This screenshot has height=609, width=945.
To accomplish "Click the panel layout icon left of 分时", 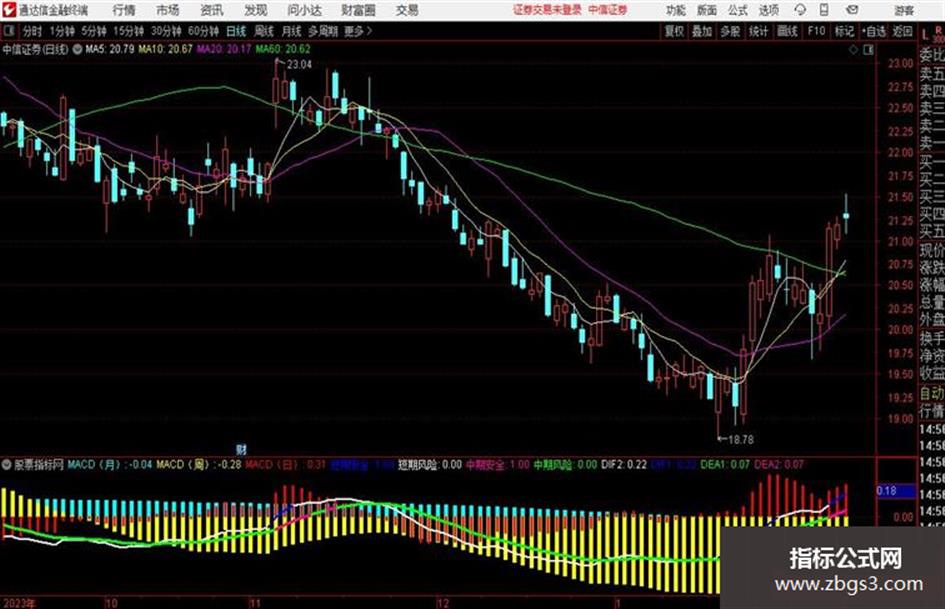I will click(x=9, y=31).
